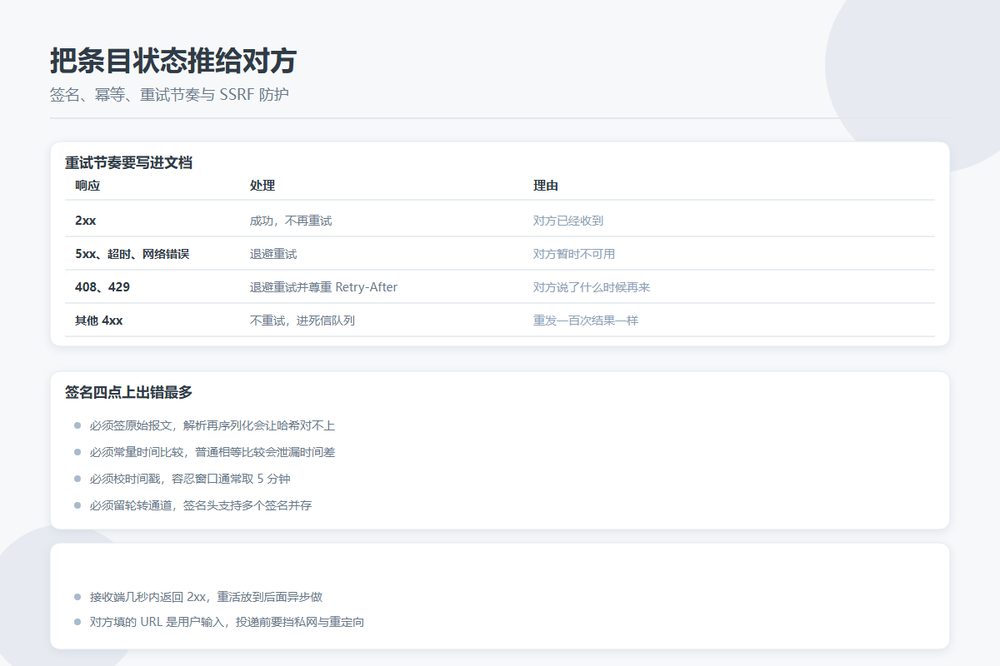Select the card heading 签名四点上出错最多
This screenshot has height=666, width=1000.
(128, 392)
